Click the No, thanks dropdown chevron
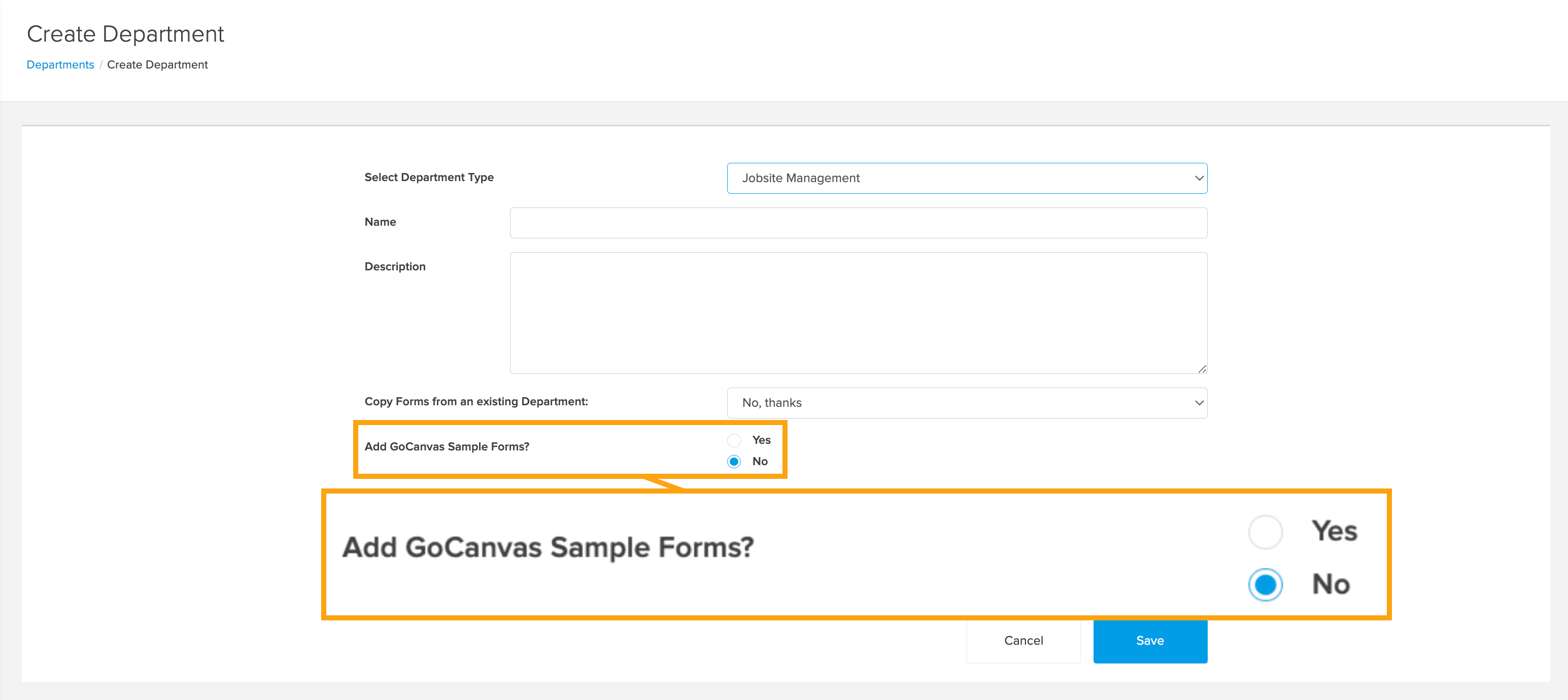This screenshot has width=1568, height=700. pos(1198,403)
